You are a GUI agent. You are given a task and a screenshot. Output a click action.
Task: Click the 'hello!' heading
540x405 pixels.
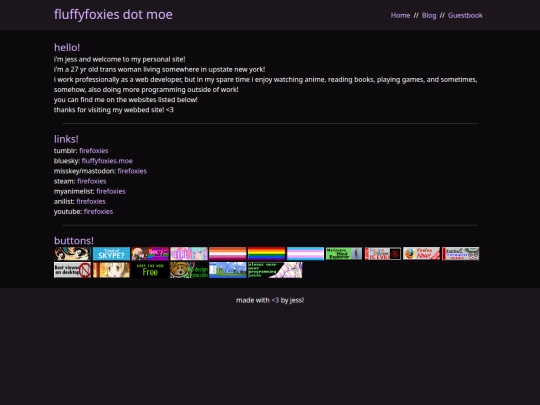(x=67, y=48)
